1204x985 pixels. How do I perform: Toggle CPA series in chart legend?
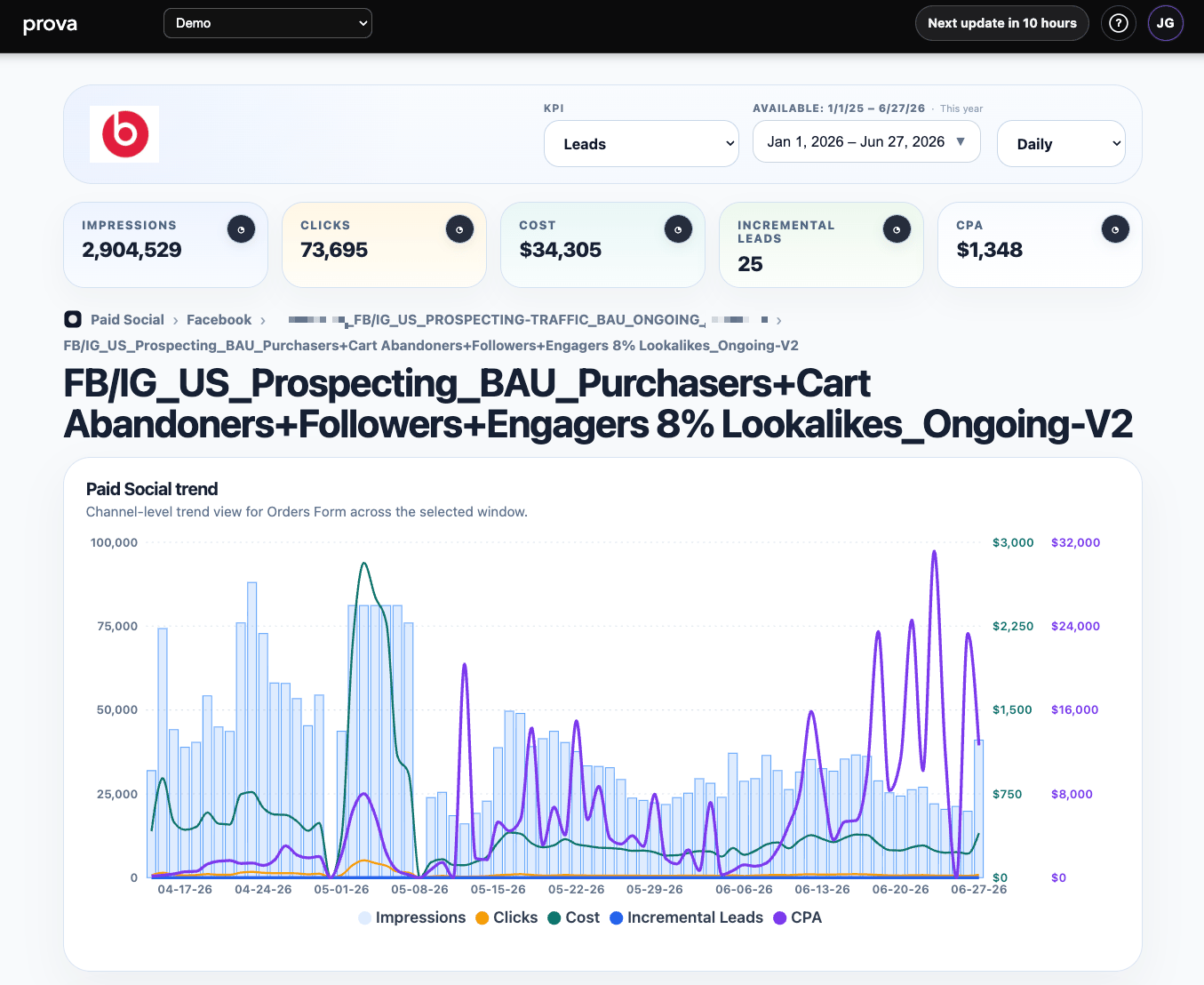click(797, 917)
